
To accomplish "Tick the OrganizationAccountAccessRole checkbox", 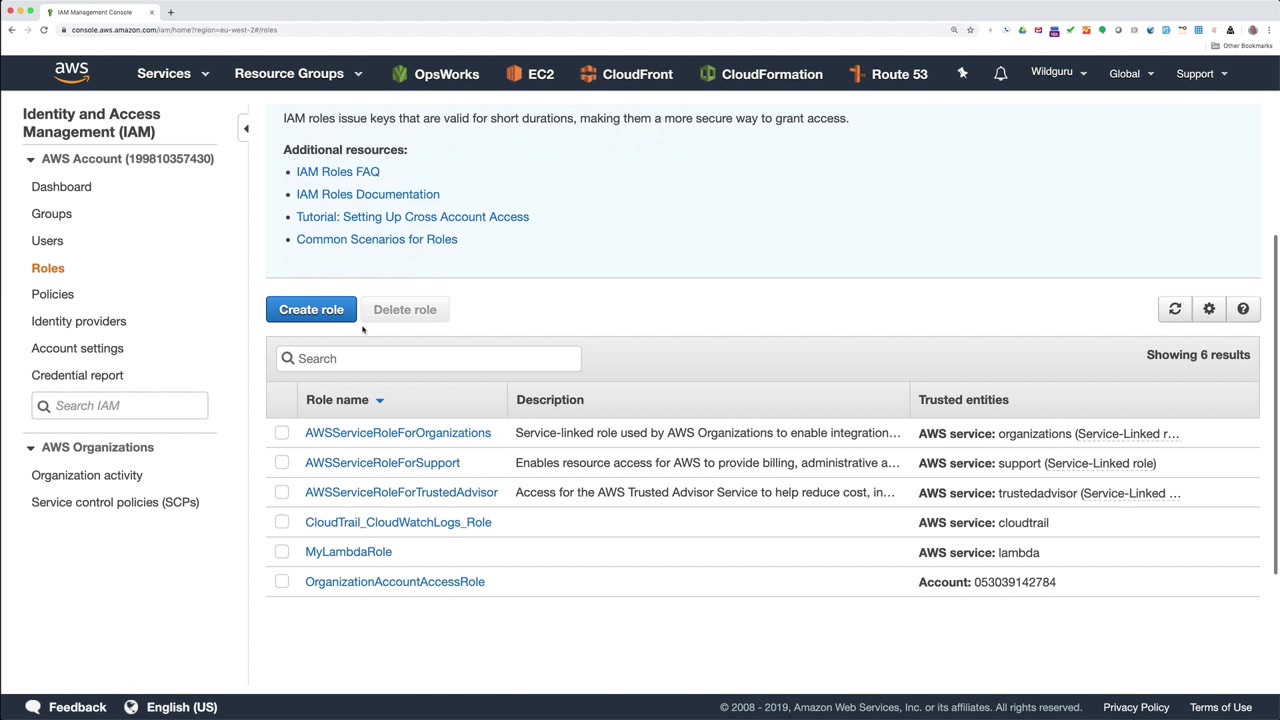I will 282,581.
